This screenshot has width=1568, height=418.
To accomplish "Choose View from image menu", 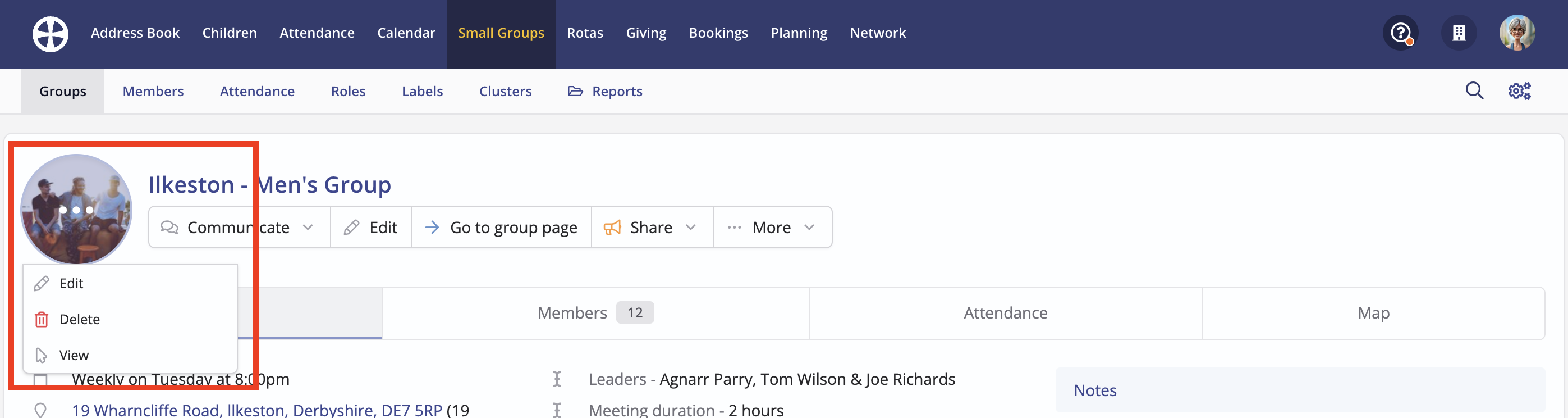I will (130, 355).
